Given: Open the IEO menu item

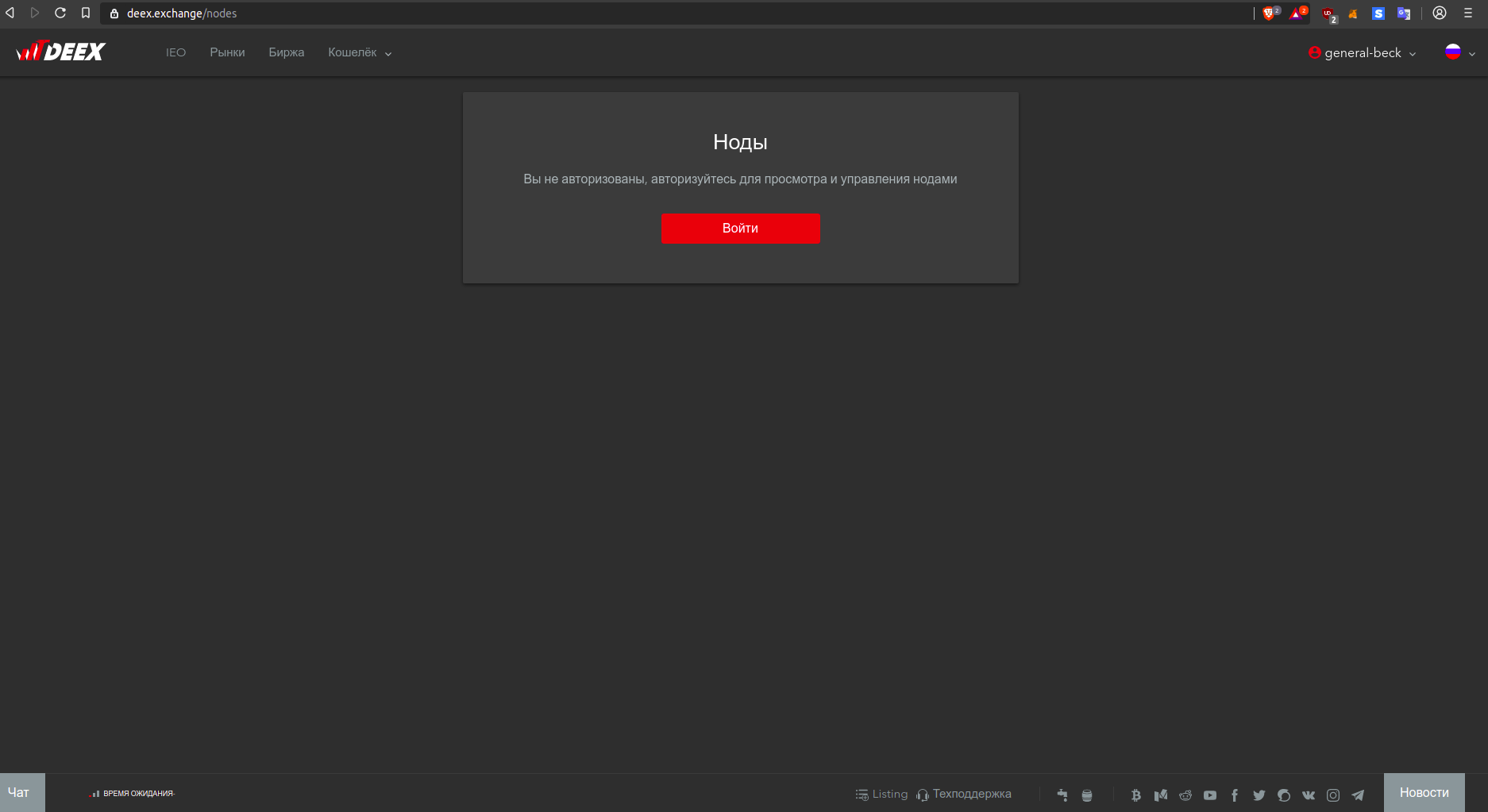Looking at the screenshot, I should coord(175,52).
